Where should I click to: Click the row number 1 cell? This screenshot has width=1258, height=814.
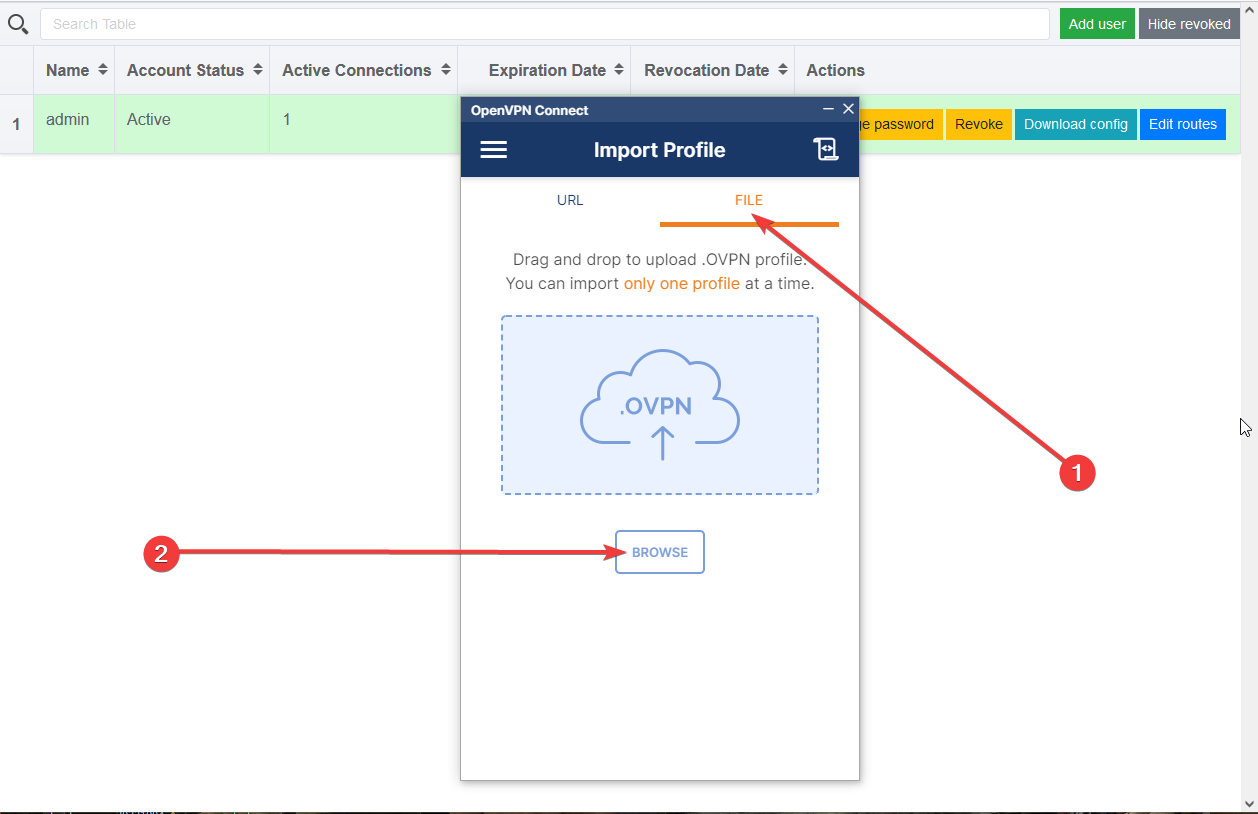pos(16,124)
